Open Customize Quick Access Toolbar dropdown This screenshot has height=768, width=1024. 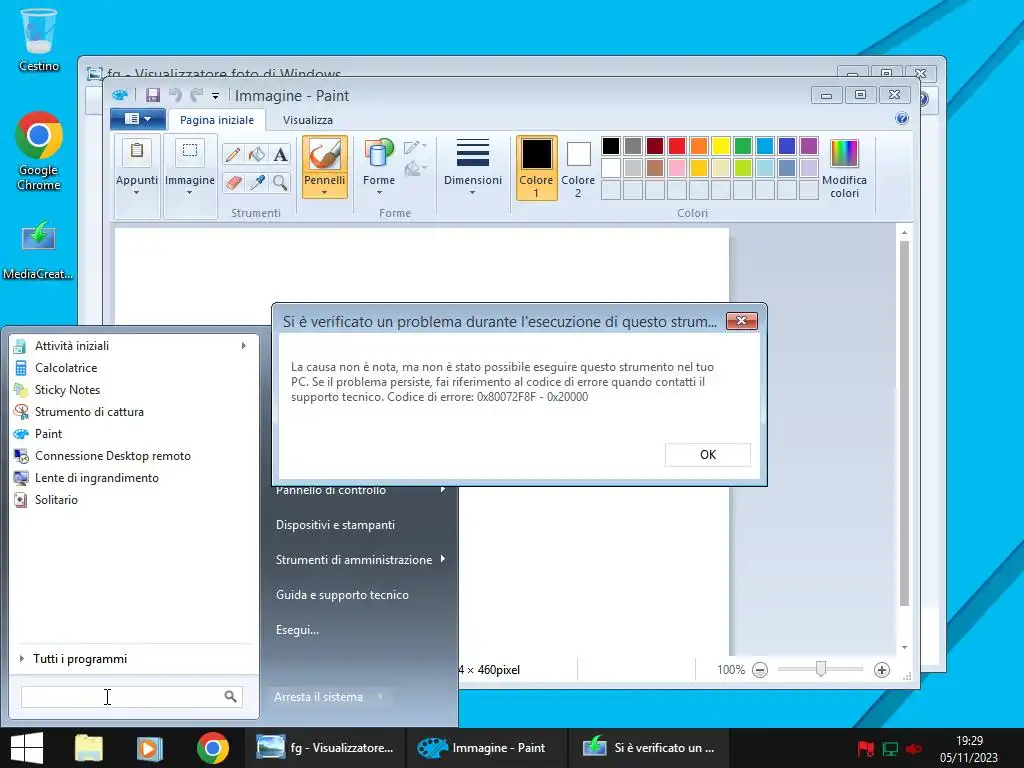[x=215, y=96]
